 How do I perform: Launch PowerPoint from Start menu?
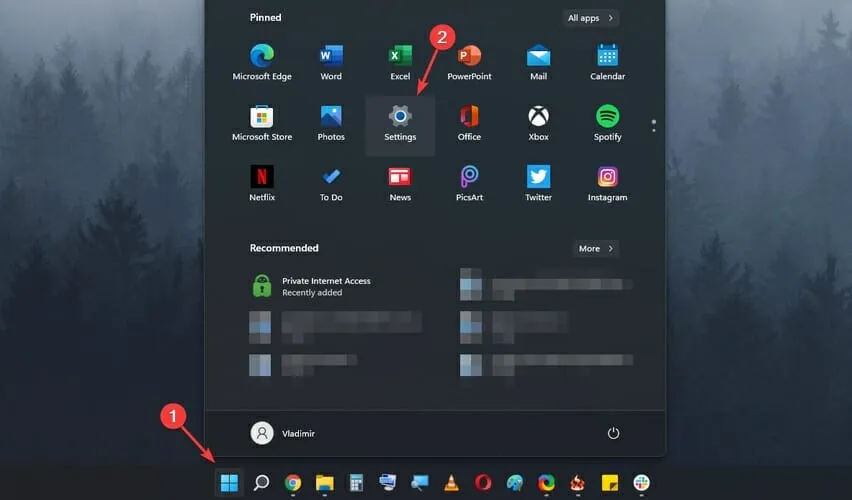click(469, 62)
